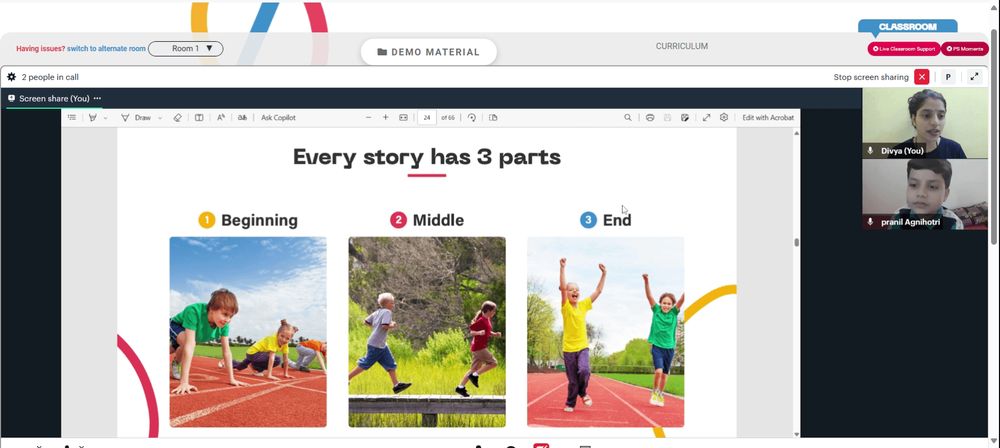Click the Beginning photo of kids starting

point(248,332)
